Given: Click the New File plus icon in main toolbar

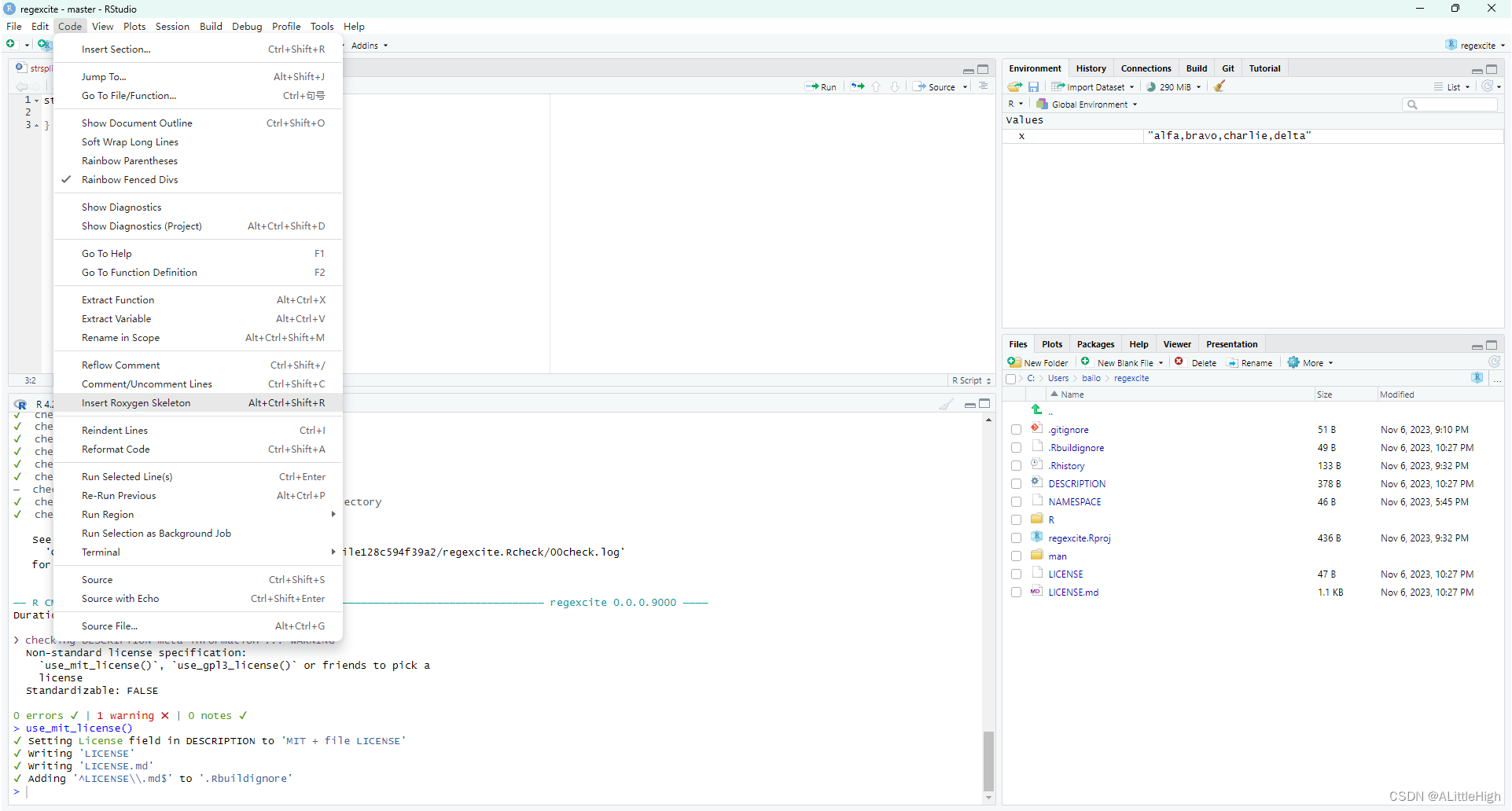Looking at the screenshot, I should 11,45.
